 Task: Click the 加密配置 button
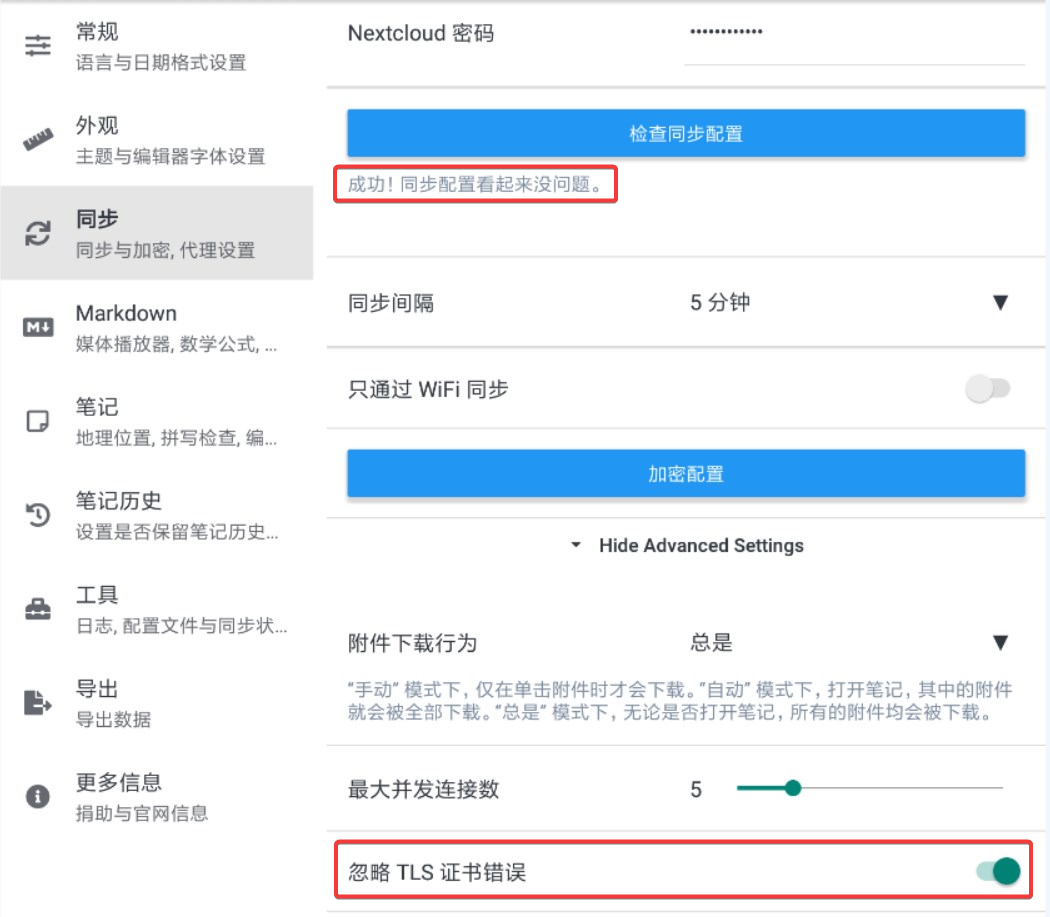(x=686, y=474)
